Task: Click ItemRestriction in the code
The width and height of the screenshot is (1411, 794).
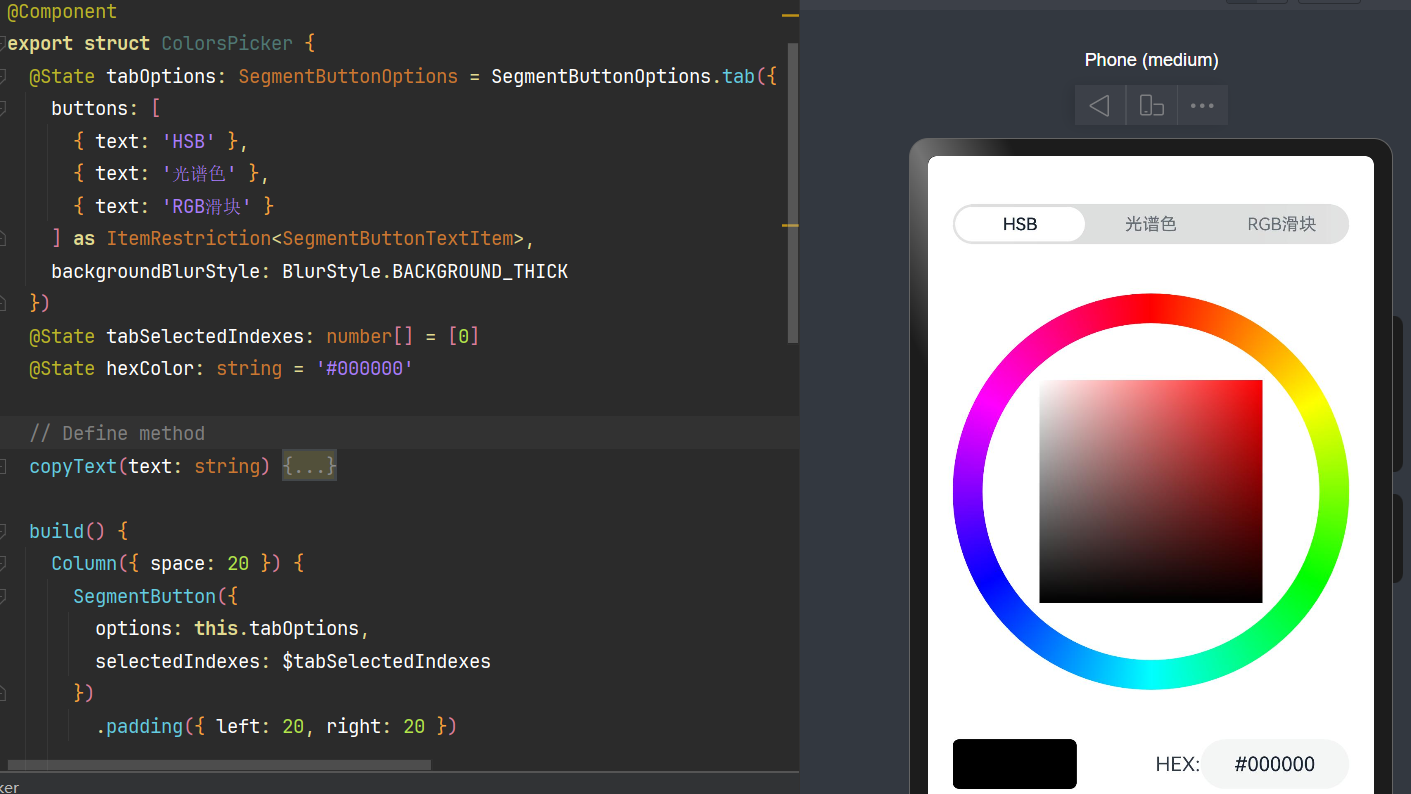Action: click(188, 239)
